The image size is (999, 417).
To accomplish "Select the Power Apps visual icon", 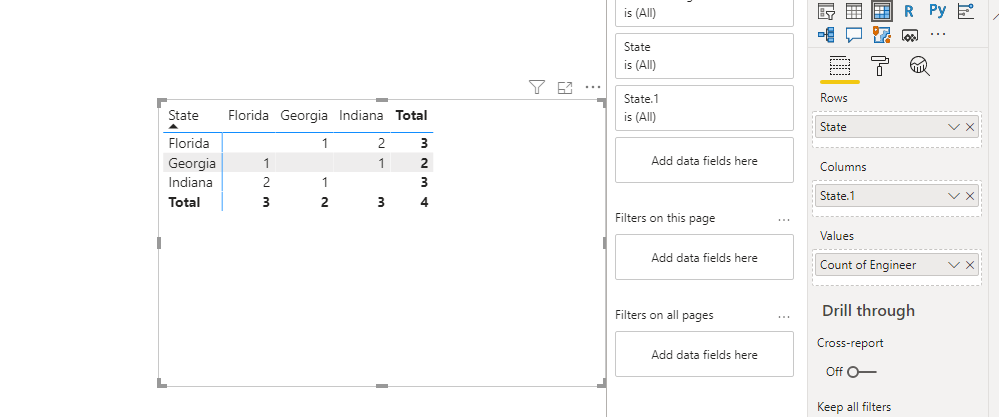I will pos(910,35).
